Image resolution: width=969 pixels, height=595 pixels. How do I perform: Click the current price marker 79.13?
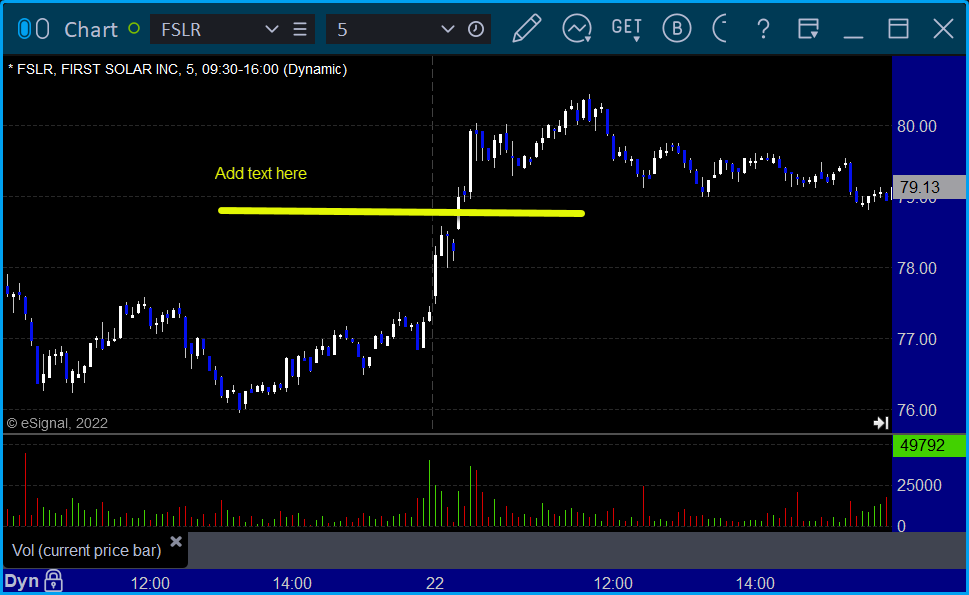929,187
